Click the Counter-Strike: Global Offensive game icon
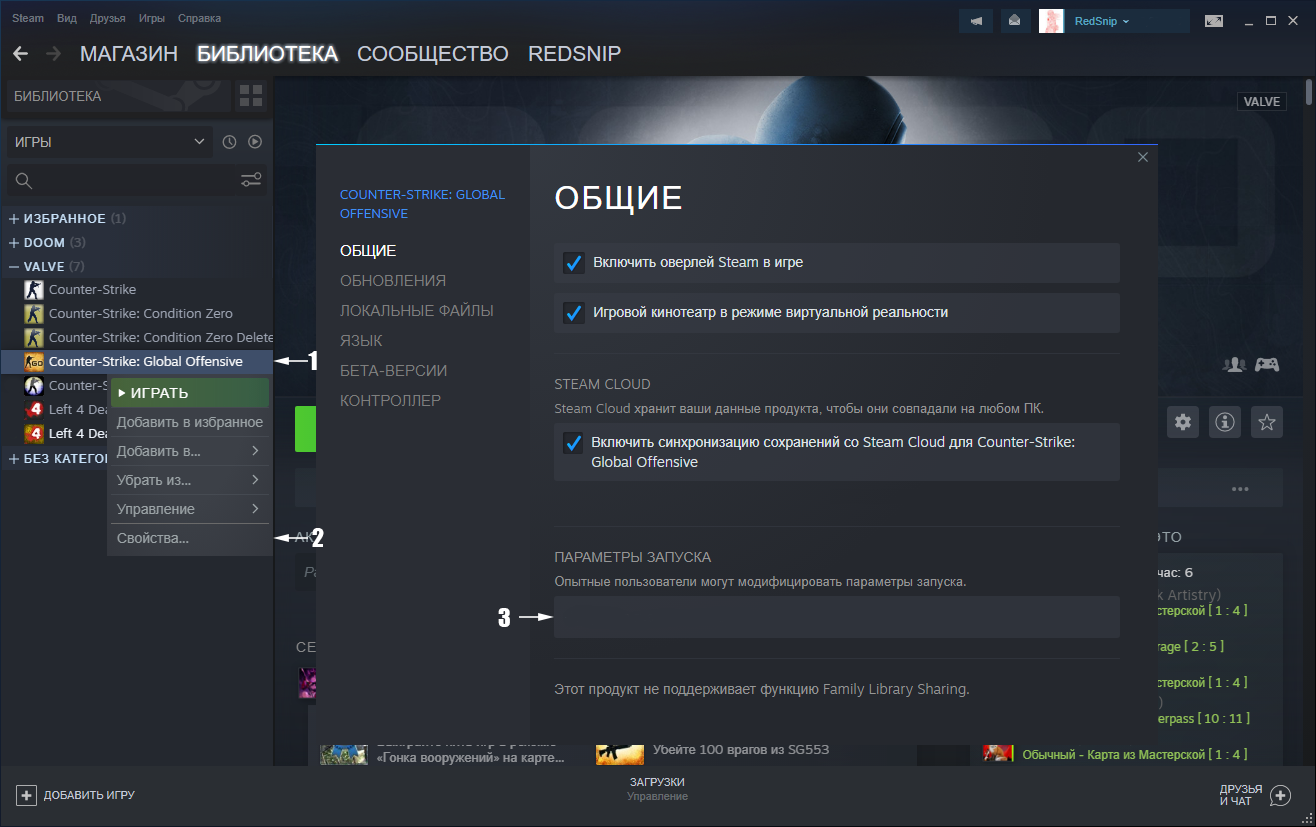The height and width of the screenshot is (827, 1316). point(34,361)
